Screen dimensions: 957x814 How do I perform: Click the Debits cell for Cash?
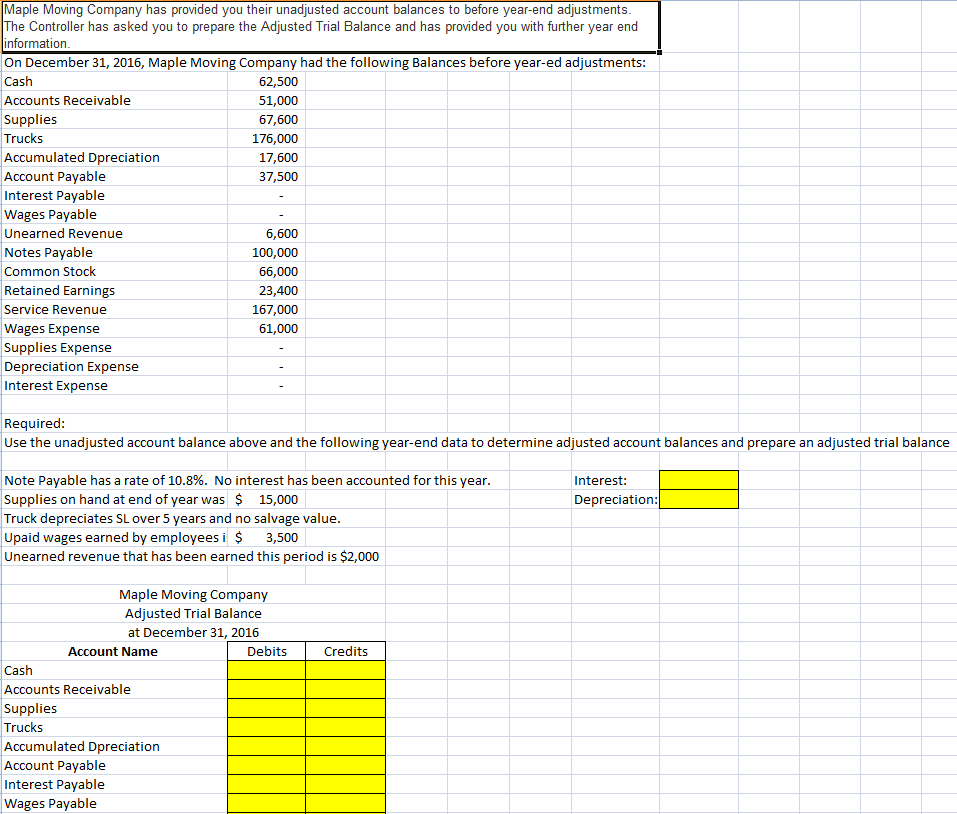click(x=267, y=670)
